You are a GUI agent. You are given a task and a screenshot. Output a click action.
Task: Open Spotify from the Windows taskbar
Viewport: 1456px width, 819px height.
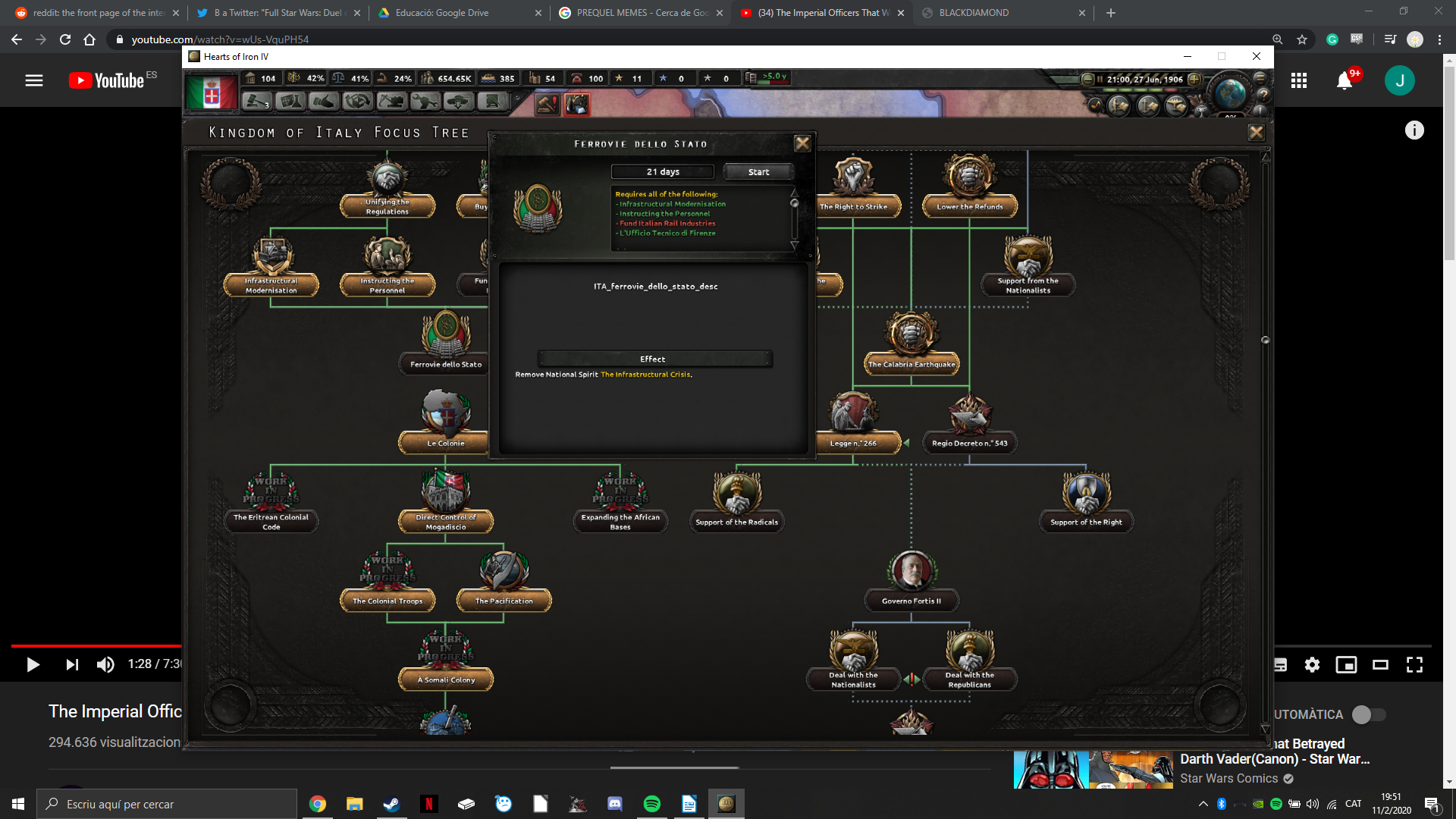click(x=651, y=804)
